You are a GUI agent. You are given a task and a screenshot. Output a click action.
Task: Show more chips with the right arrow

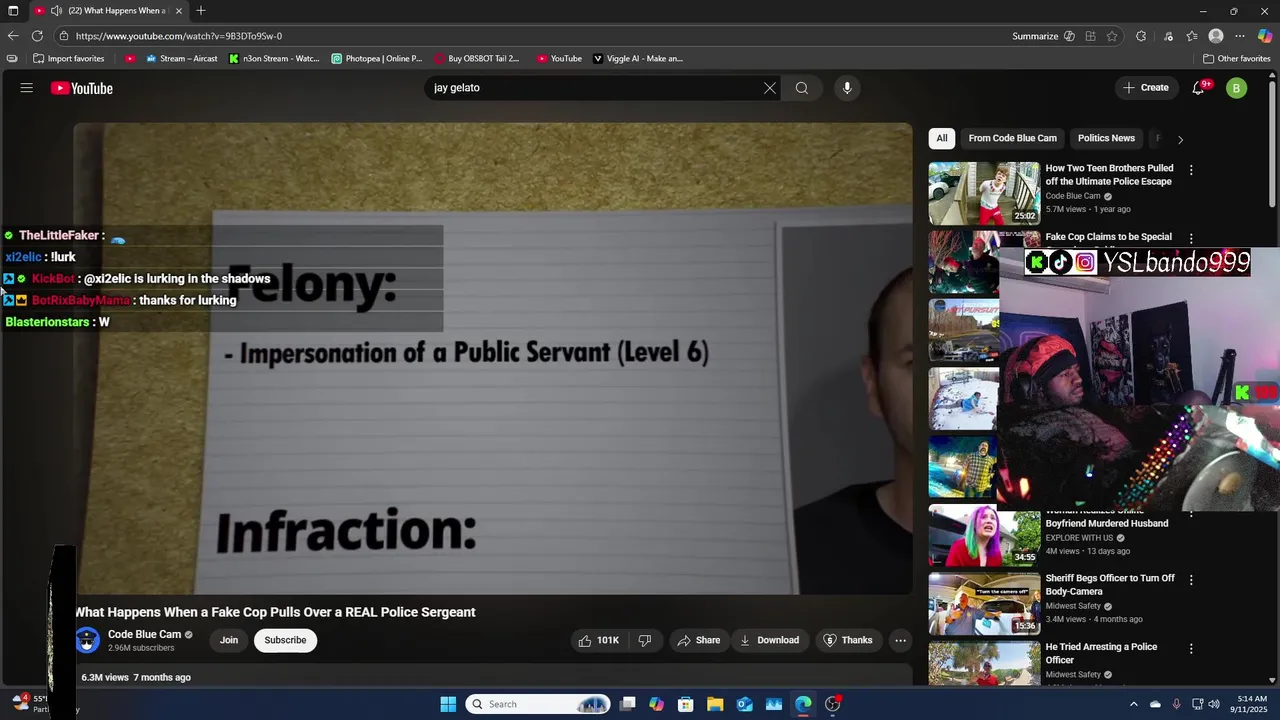[x=1180, y=139]
